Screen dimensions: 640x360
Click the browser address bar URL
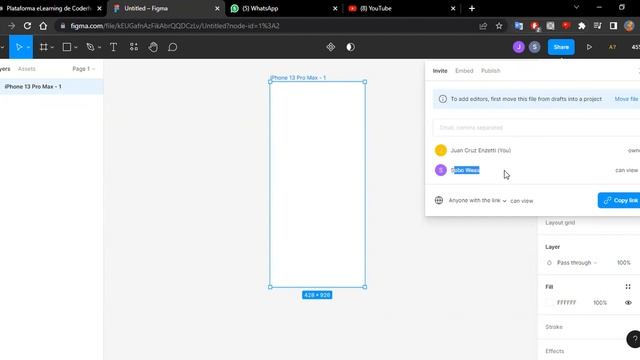point(175,26)
